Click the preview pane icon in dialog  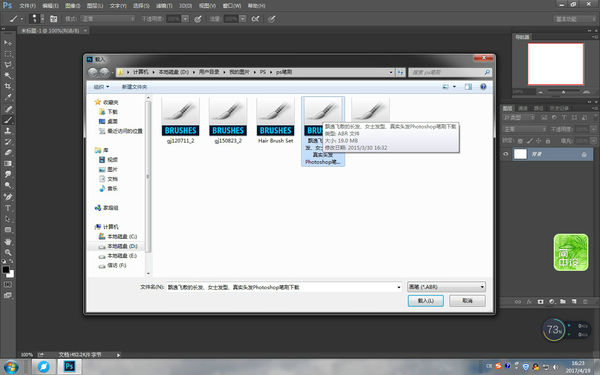click(468, 87)
